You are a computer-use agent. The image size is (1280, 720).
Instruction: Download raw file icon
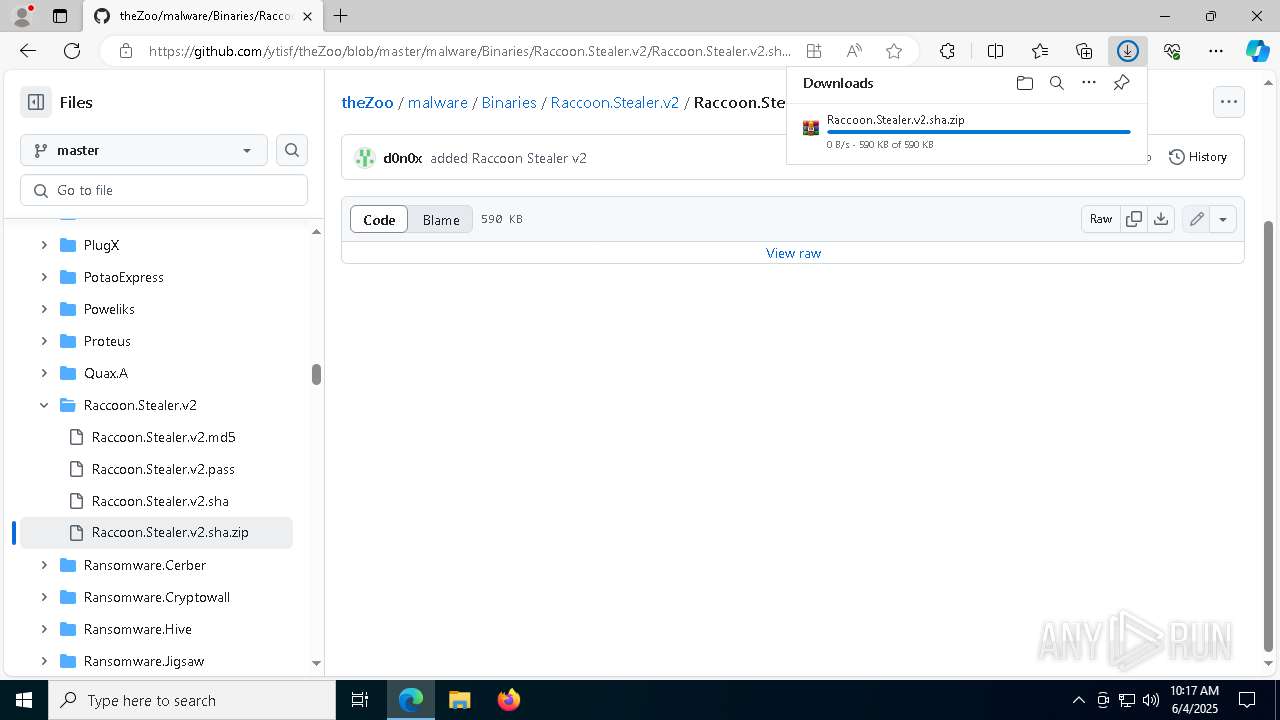[1161, 219]
